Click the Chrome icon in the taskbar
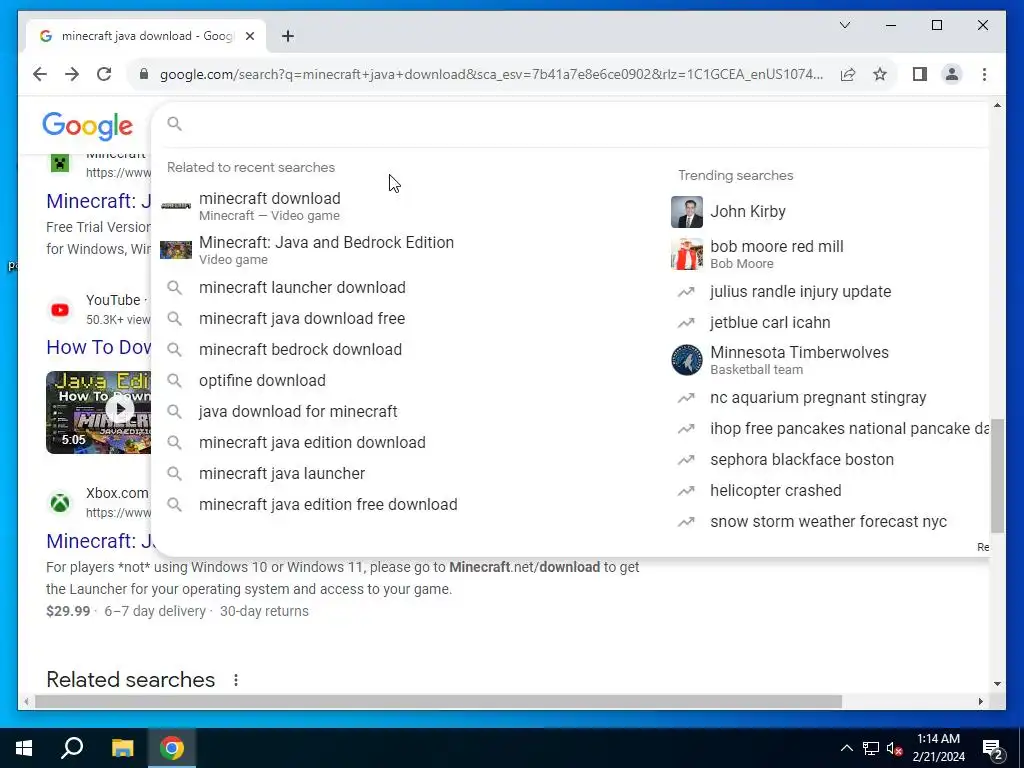1024x768 pixels. point(172,748)
